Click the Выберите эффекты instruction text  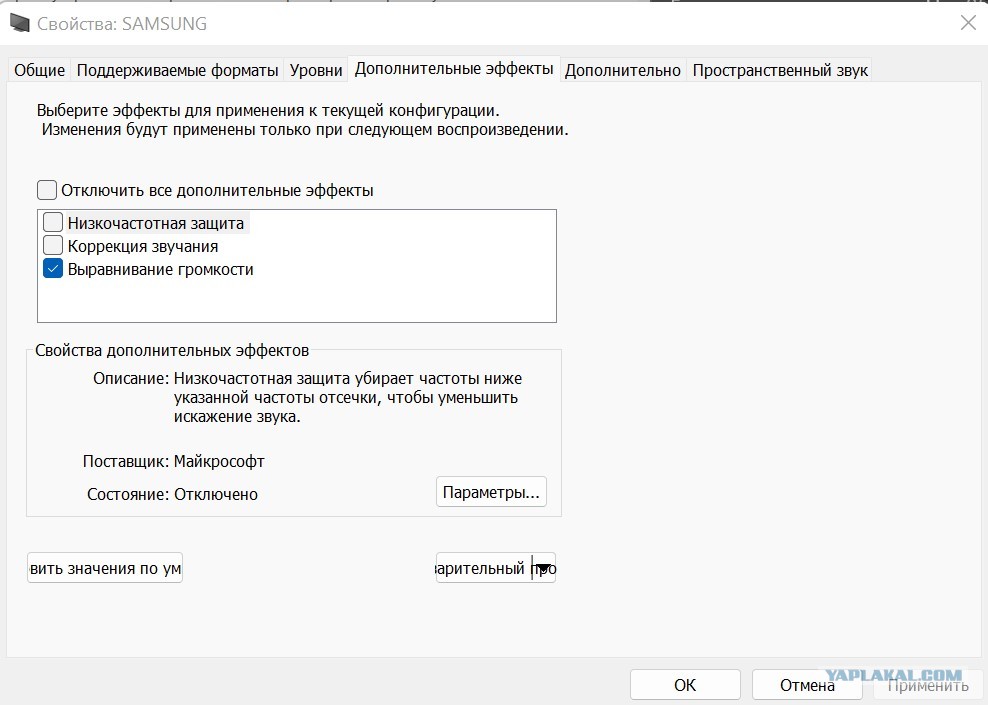302,120
